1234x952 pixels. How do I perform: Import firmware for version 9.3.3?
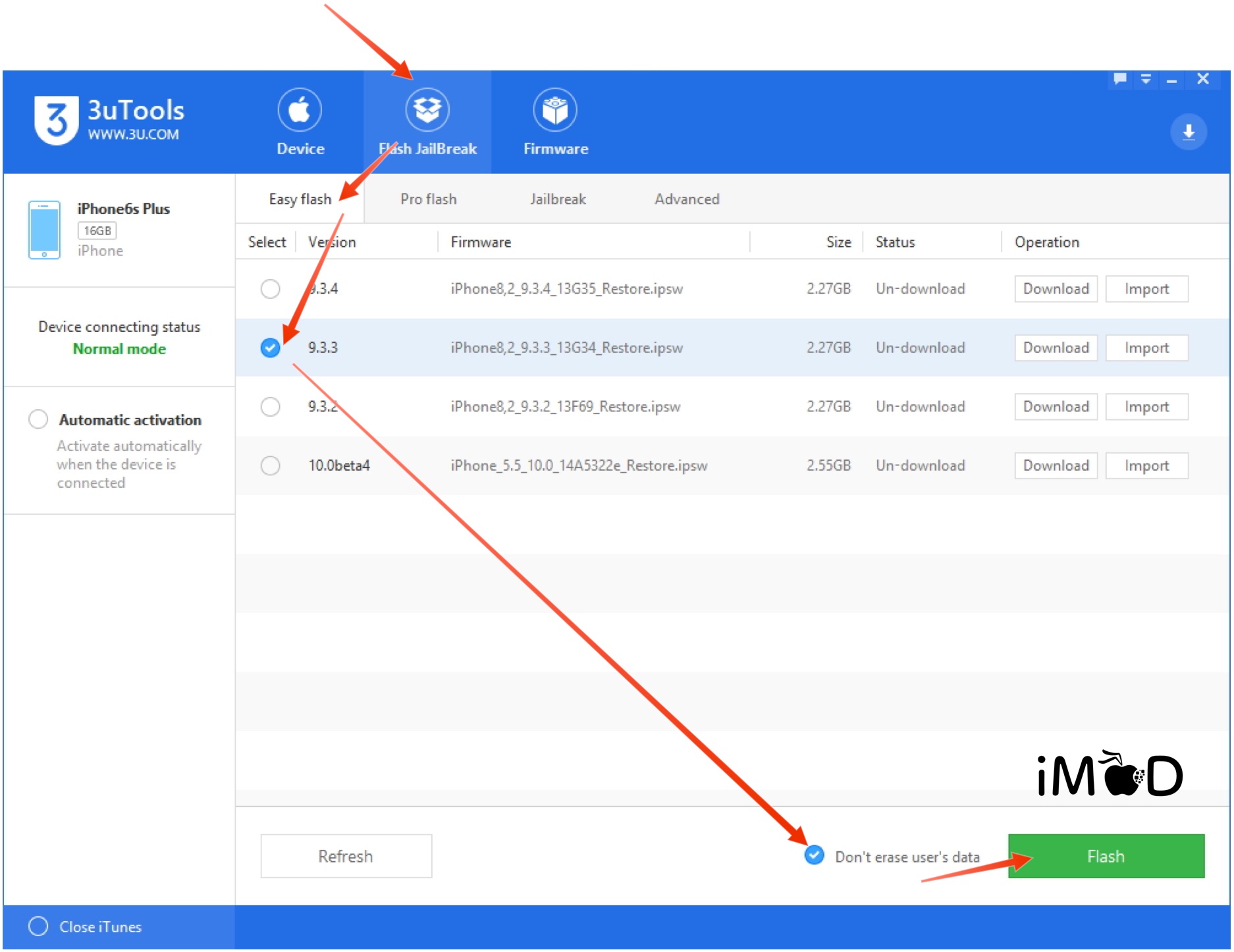tap(1146, 348)
